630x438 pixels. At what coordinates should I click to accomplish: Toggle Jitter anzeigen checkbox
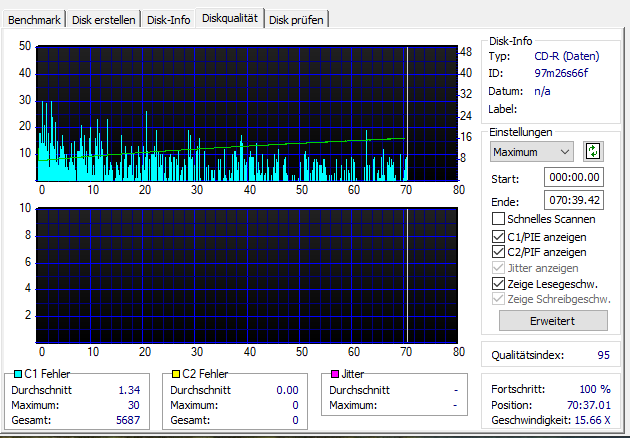[x=498, y=268]
